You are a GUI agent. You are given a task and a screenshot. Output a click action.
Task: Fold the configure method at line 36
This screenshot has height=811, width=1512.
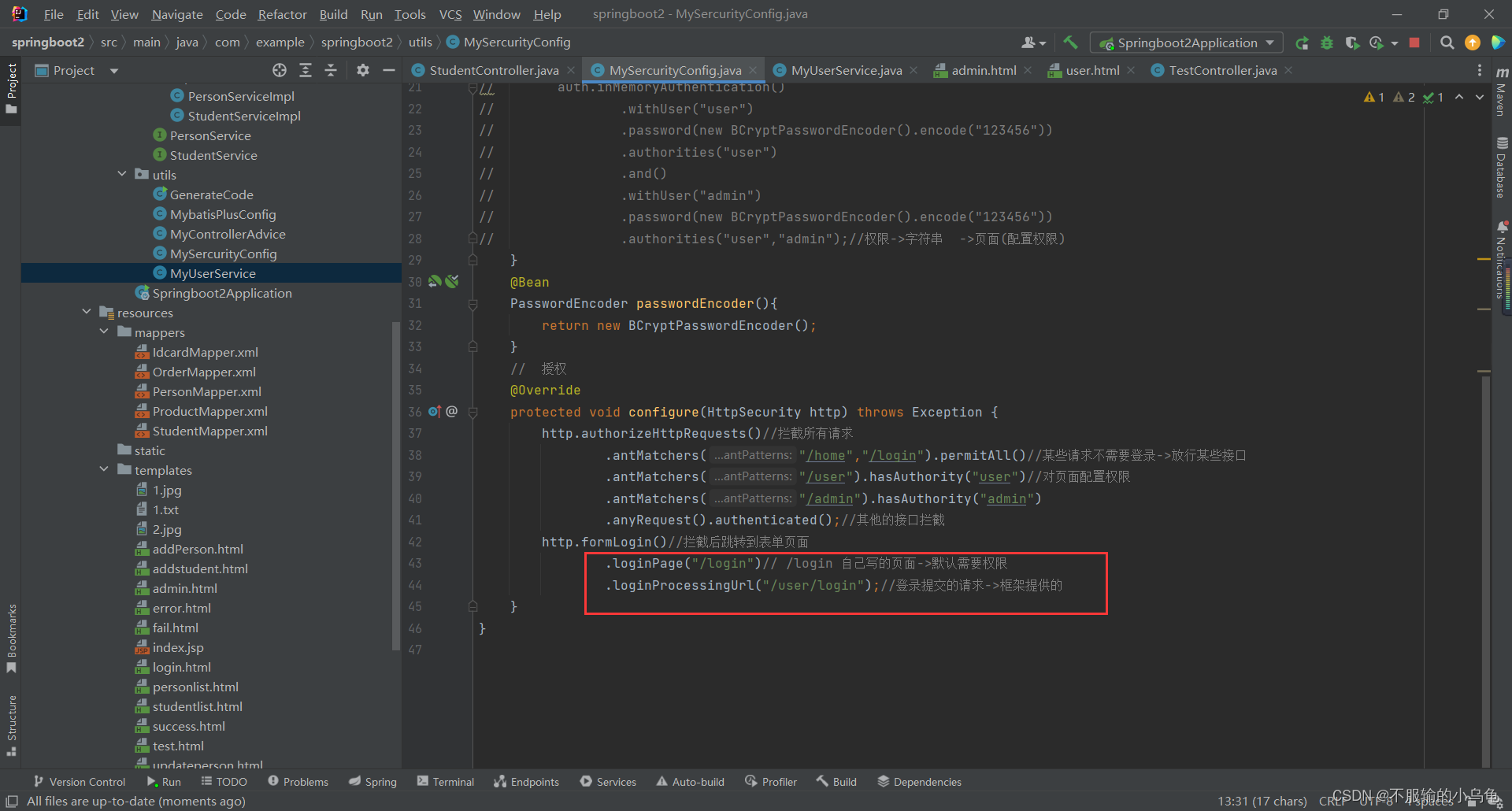point(472,411)
